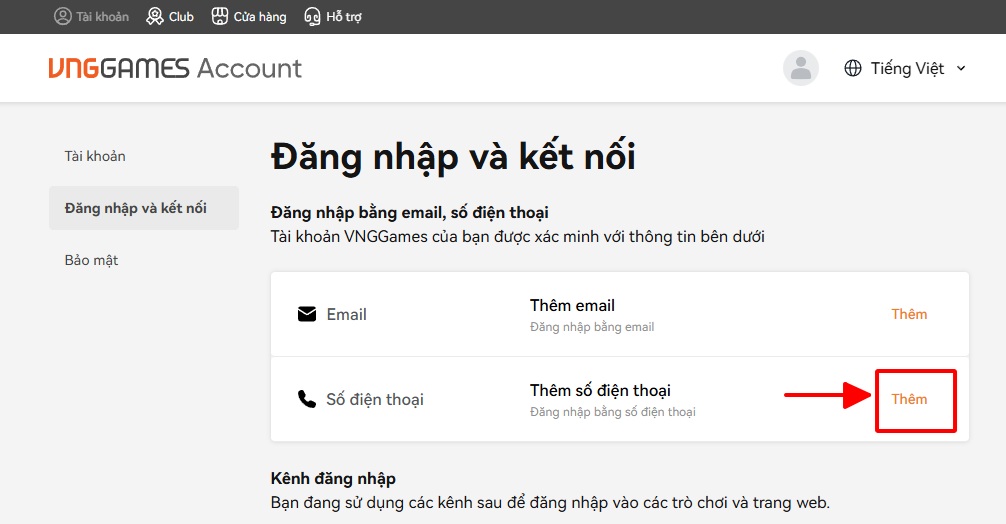Select Đăng nhập và kết nối sidebar item
1006x524 pixels.
pyautogui.click(x=136, y=208)
